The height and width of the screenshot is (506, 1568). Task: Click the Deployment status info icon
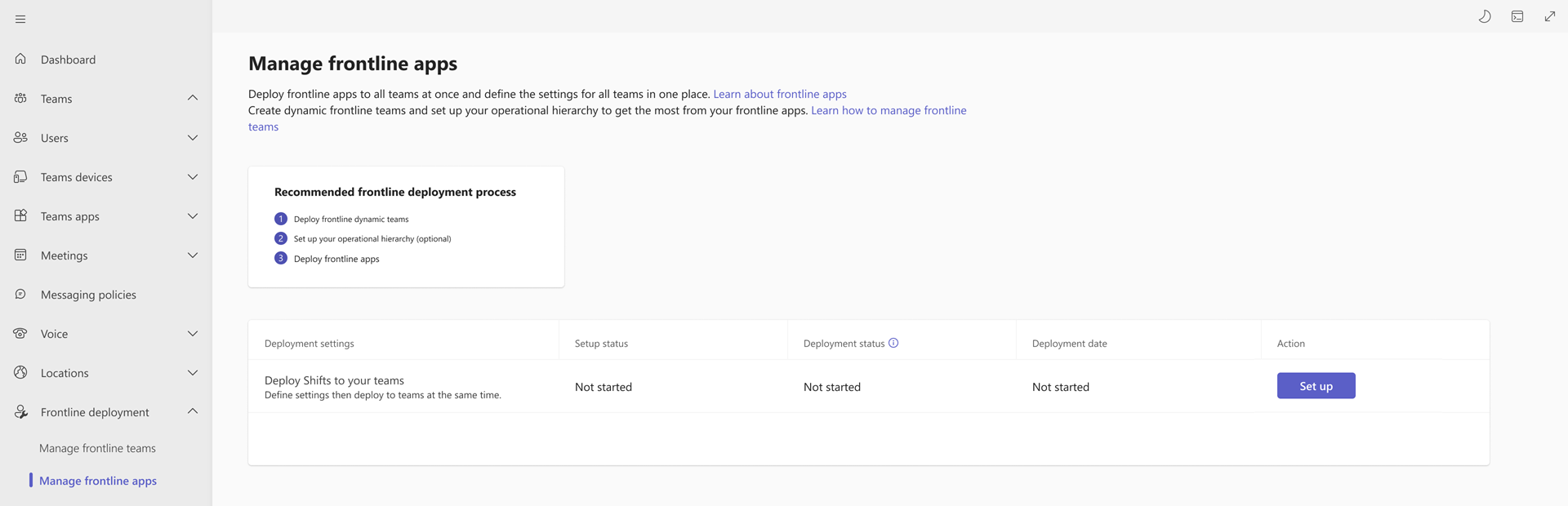pyautogui.click(x=893, y=343)
